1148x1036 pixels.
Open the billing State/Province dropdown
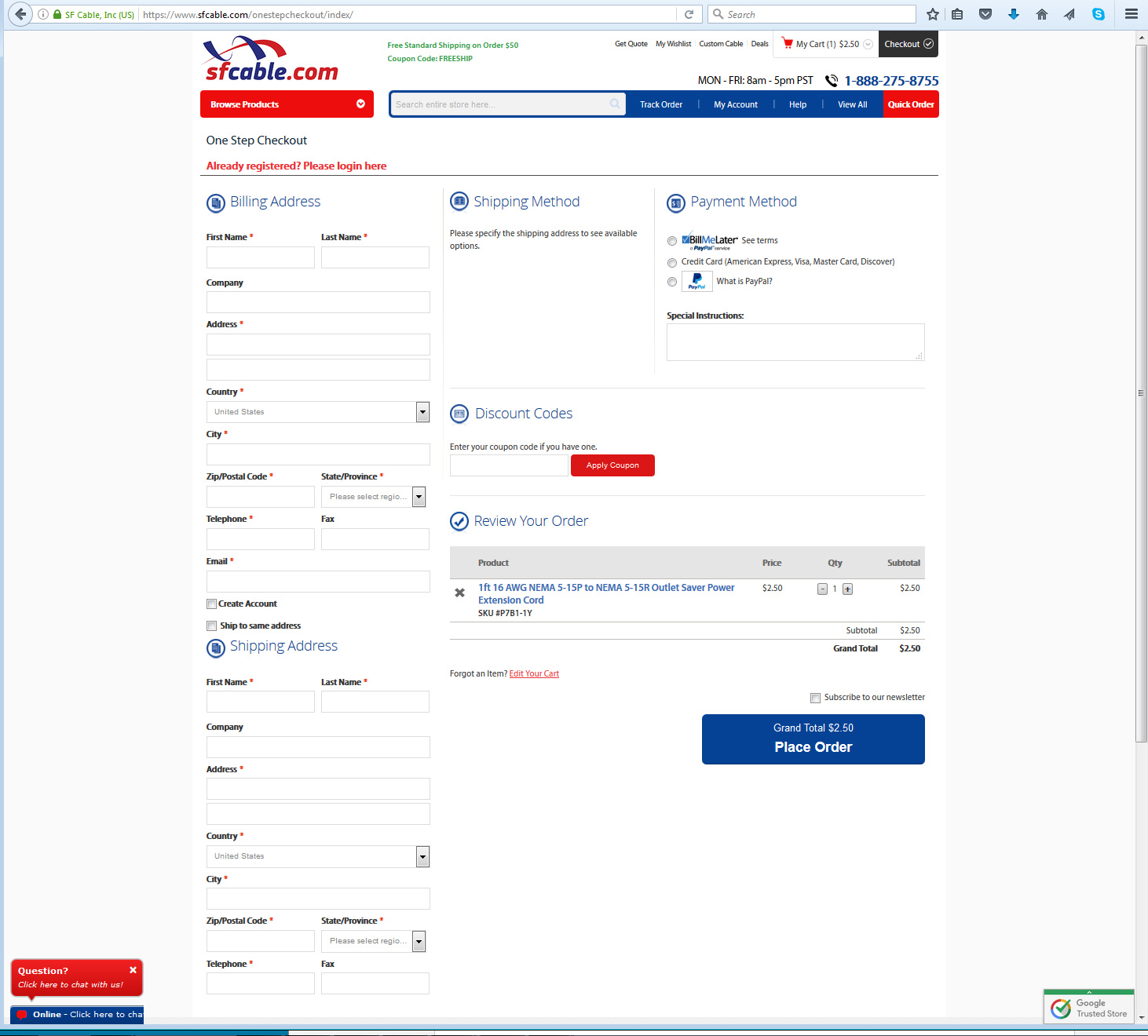coord(373,497)
